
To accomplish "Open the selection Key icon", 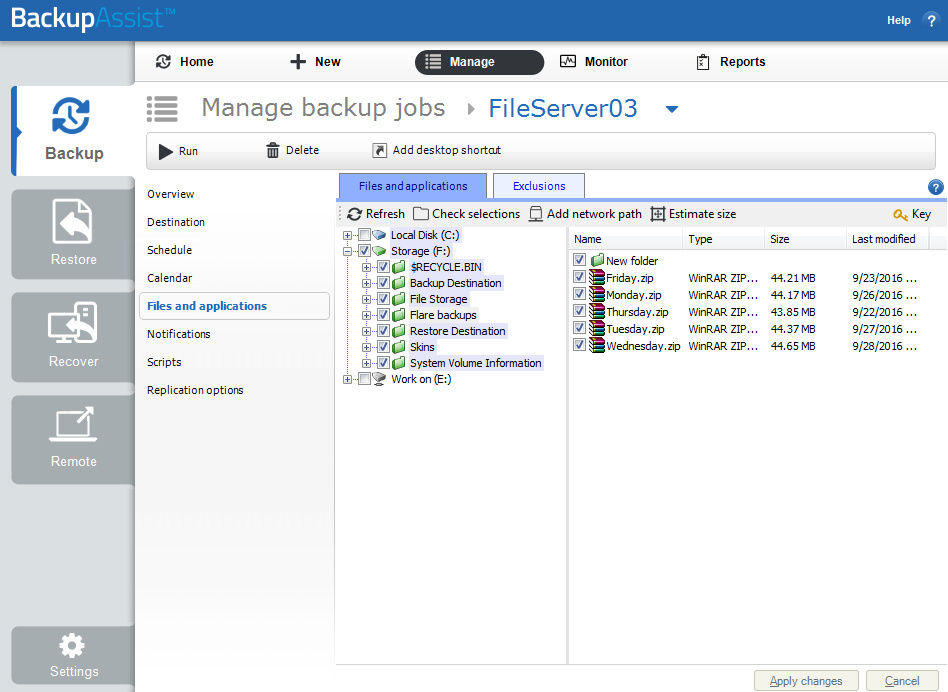I will (x=900, y=215).
